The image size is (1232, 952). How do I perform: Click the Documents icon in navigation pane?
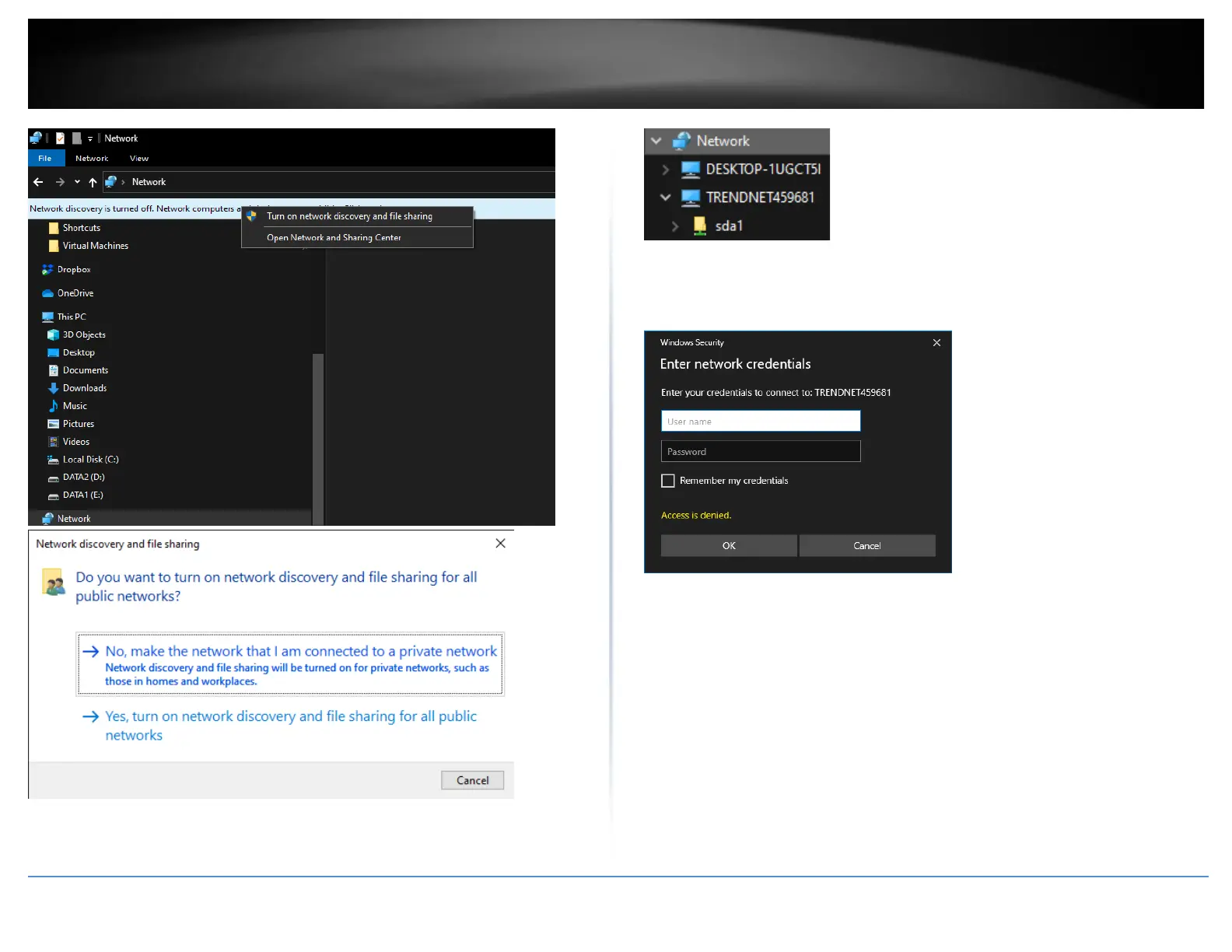(x=54, y=370)
